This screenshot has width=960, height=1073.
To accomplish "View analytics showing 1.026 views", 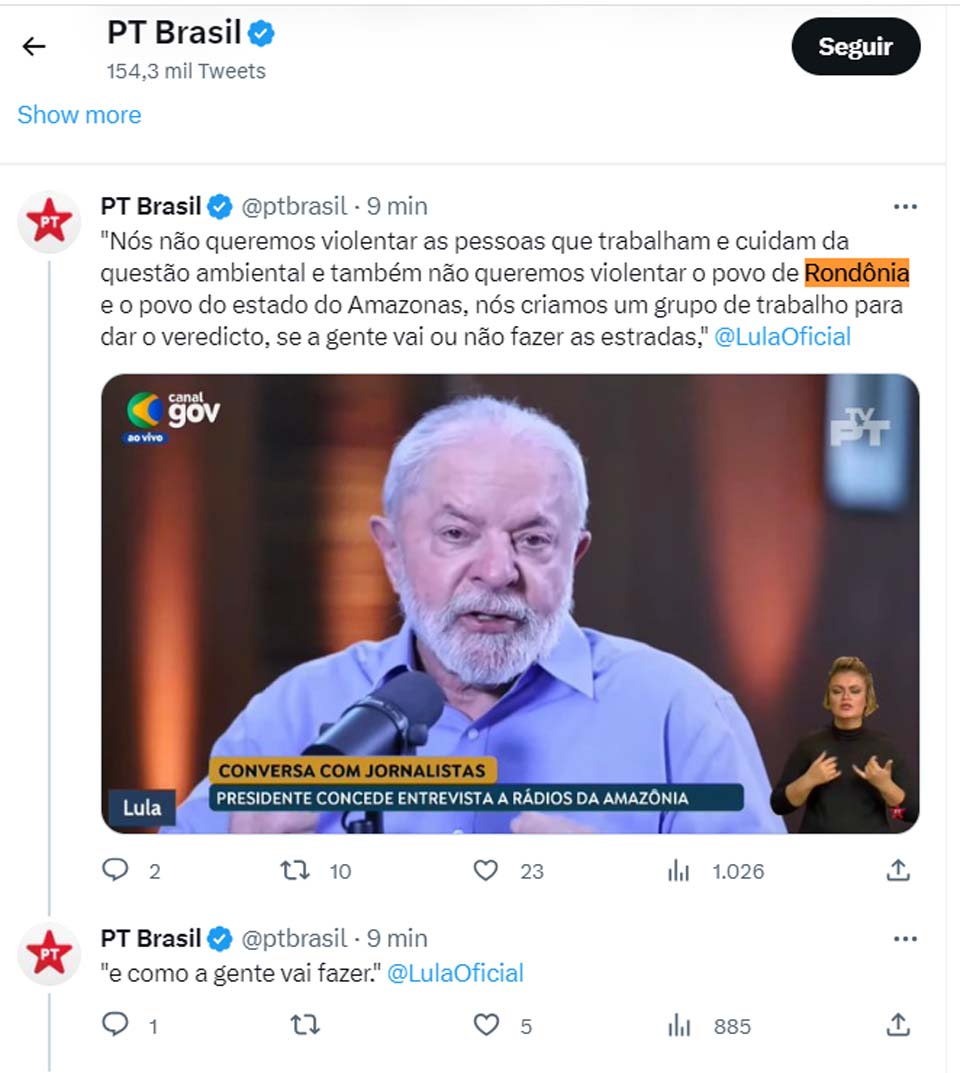I will tap(679, 871).
